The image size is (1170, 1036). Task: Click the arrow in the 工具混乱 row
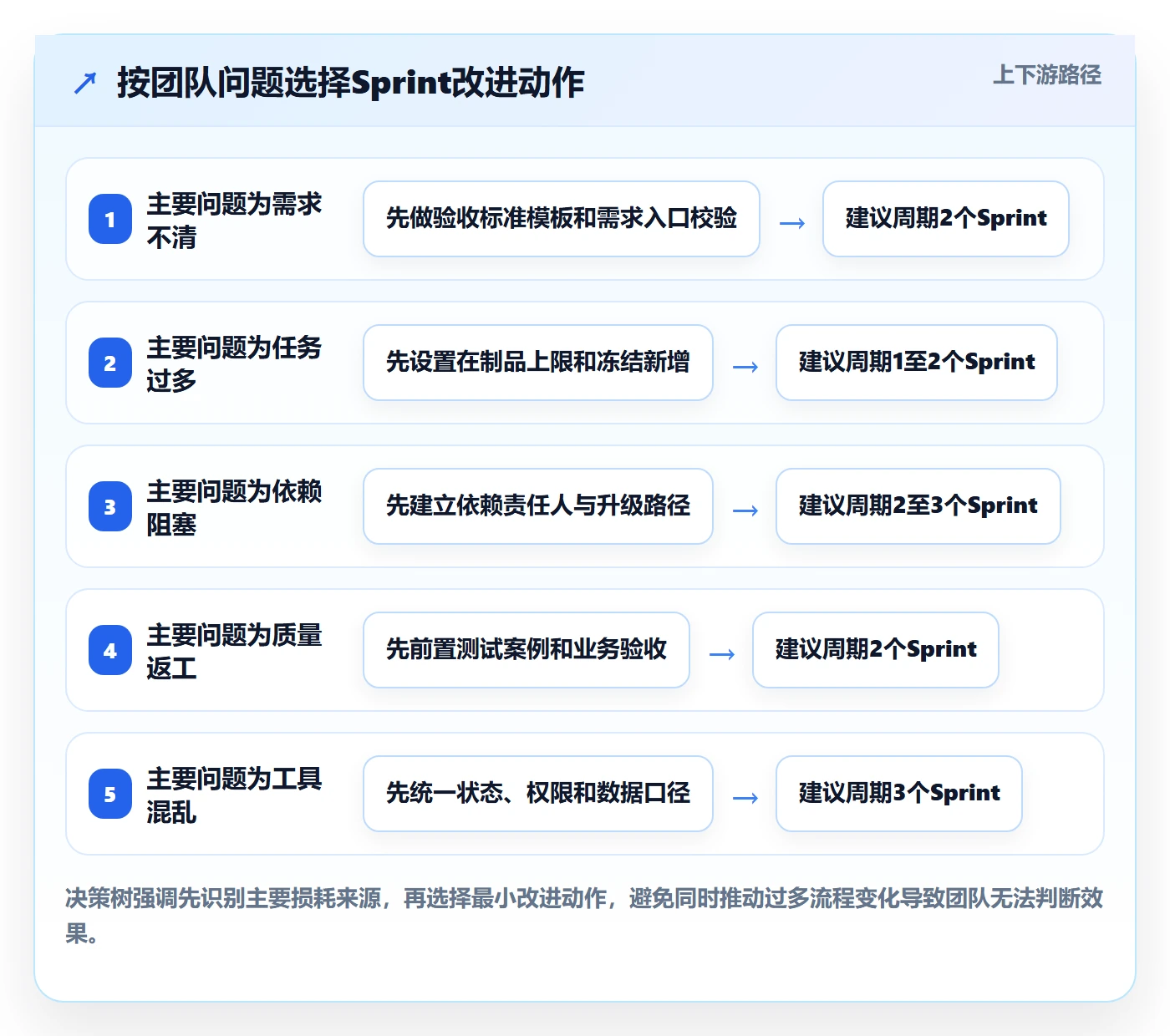745,797
